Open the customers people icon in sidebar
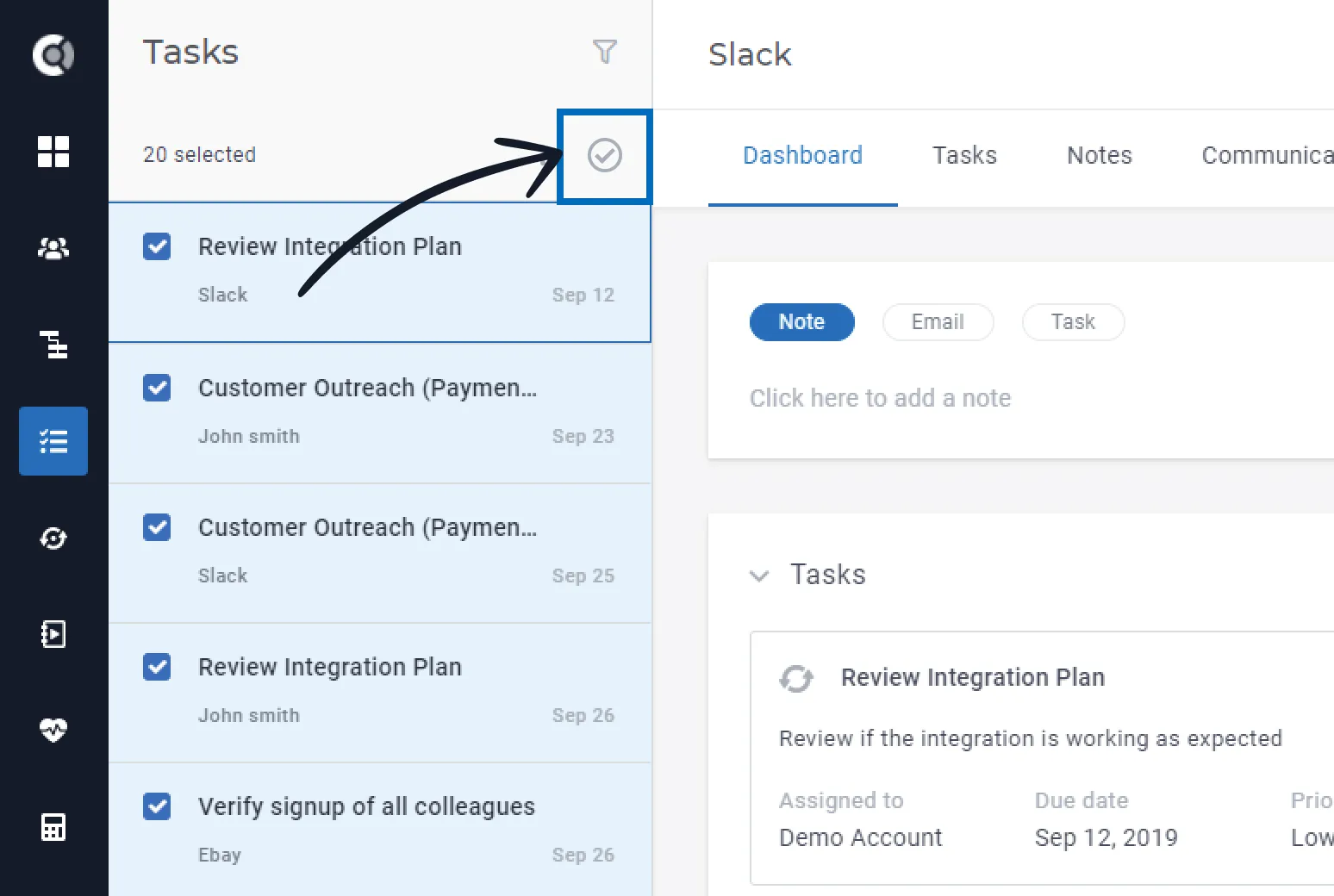The image size is (1334, 896). pyautogui.click(x=53, y=248)
